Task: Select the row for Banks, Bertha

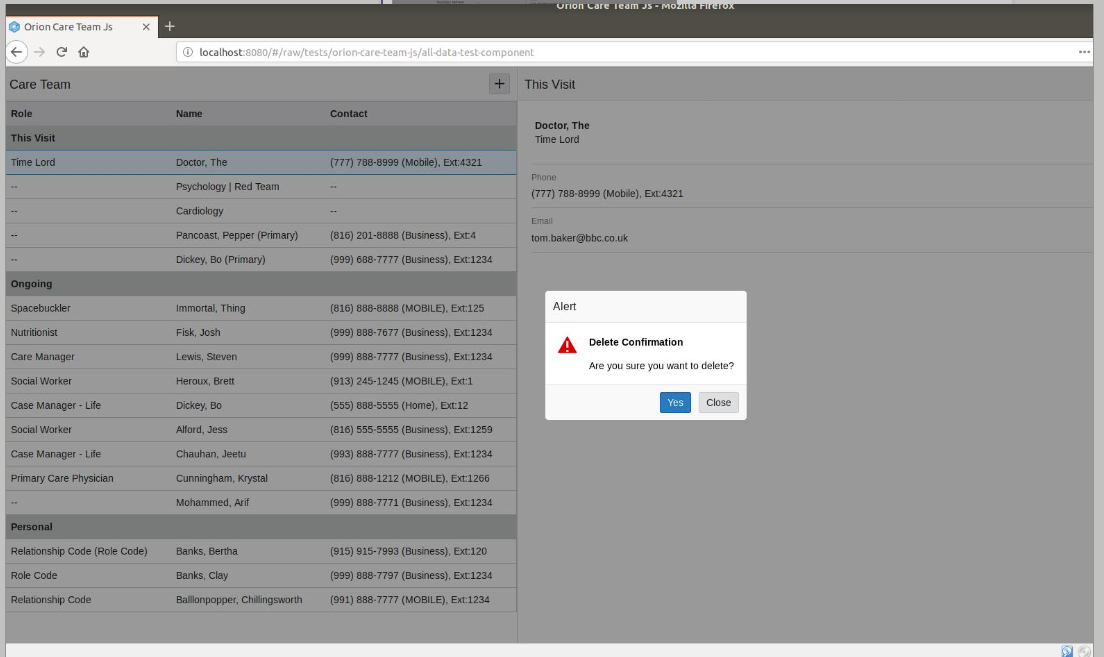Action: 260,550
